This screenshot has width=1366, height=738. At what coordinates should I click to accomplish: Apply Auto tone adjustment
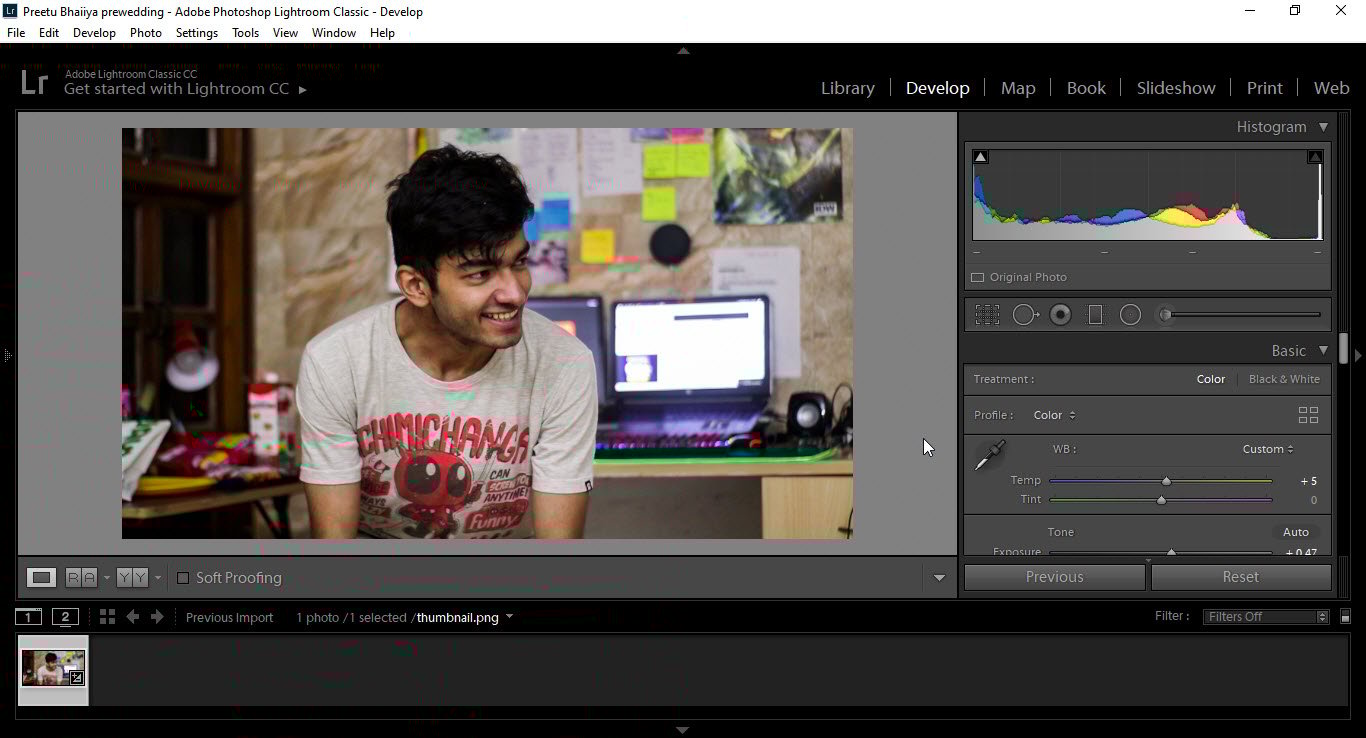[1296, 532]
